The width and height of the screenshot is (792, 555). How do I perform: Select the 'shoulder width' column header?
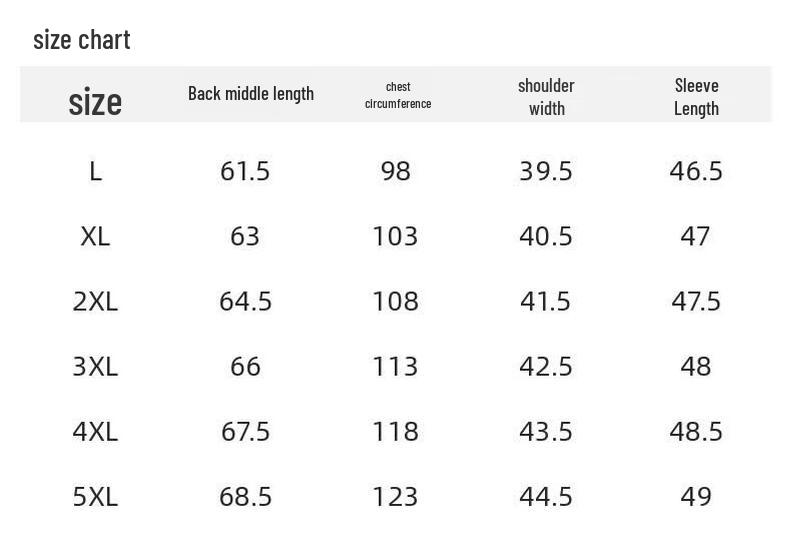tap(547, 97)
